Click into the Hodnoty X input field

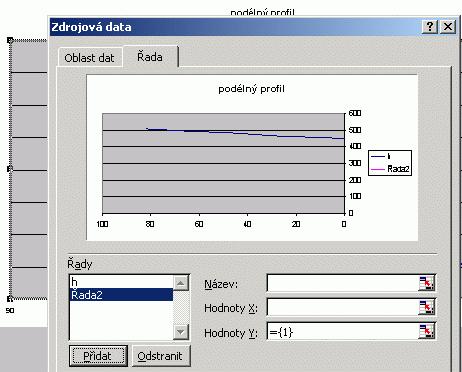click(343, 307)
